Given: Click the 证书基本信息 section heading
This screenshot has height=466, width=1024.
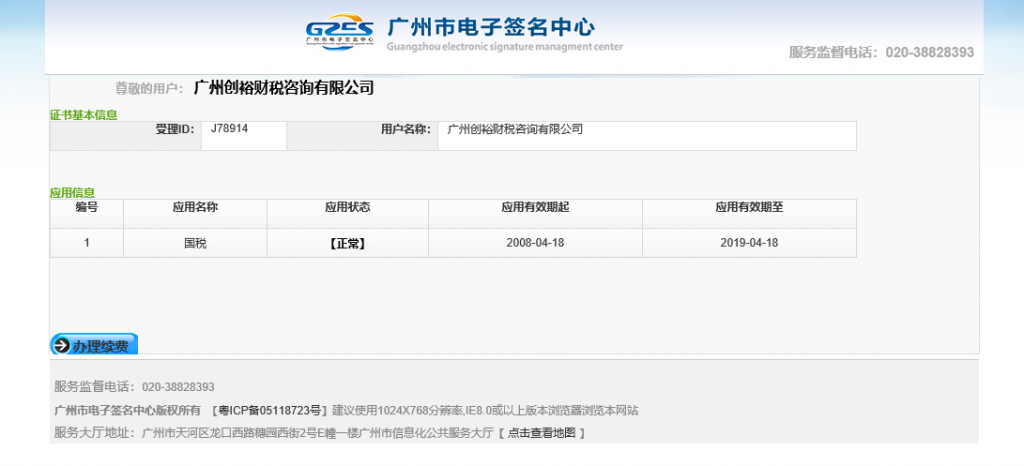Looking at the screenshot, I should click(x=83, y=114).
